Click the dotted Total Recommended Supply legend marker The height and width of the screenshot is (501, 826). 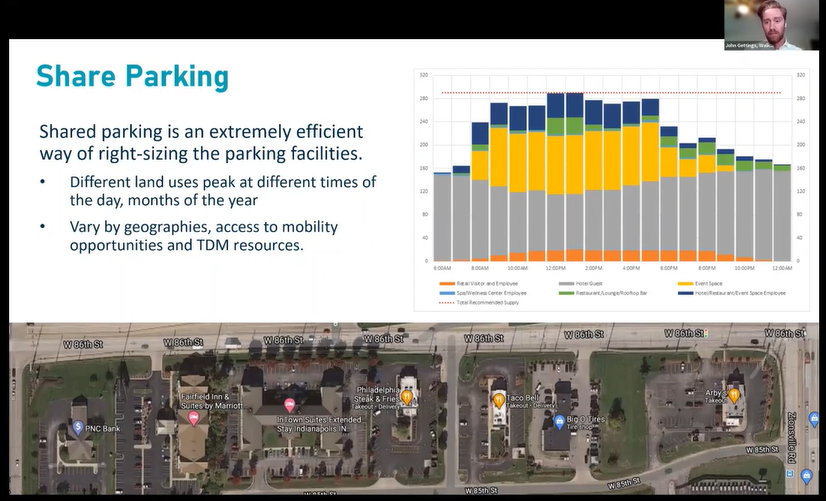point(447,303)
